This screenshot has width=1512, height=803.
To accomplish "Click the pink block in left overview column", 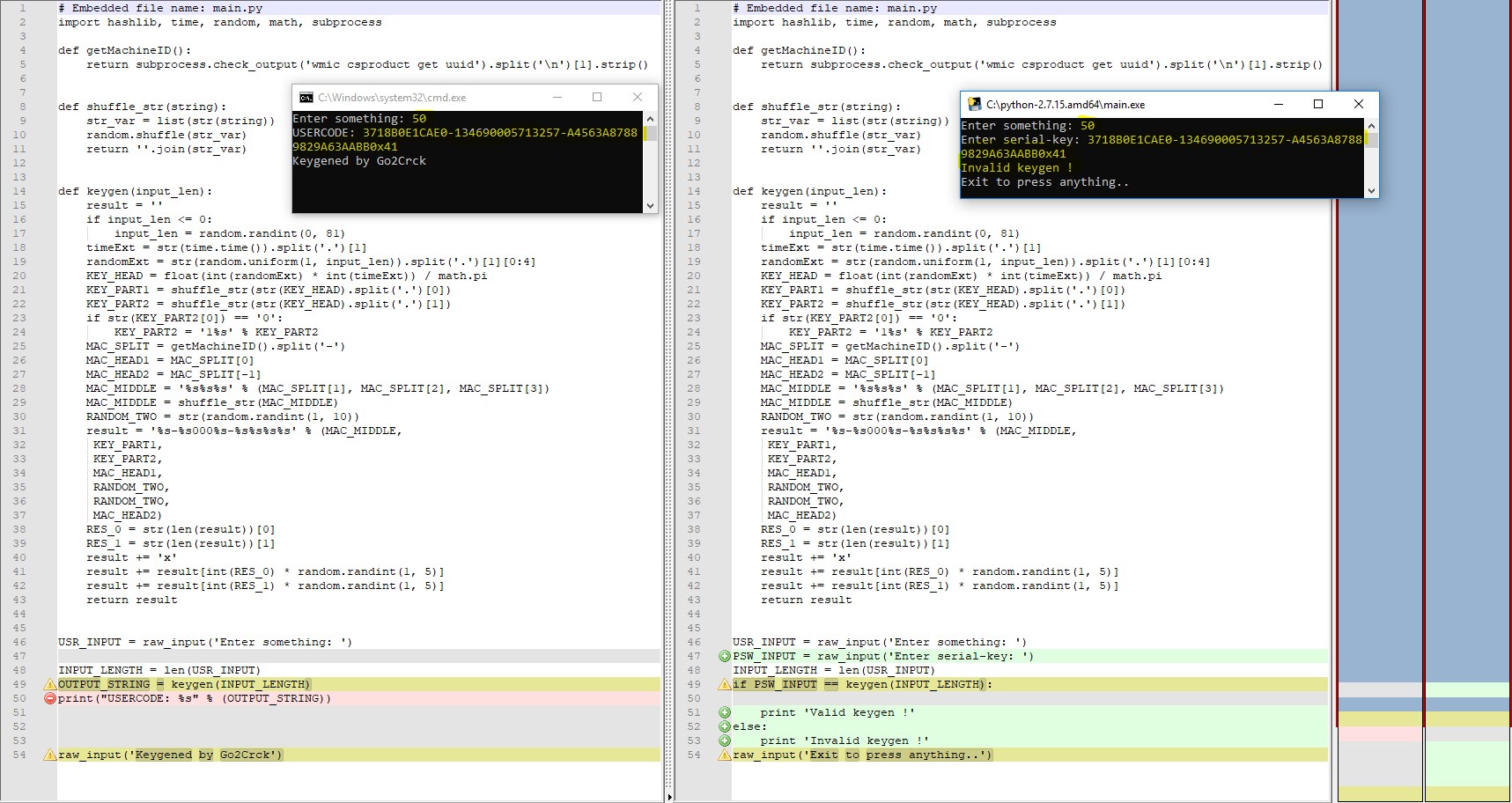I will [1379, 734].
